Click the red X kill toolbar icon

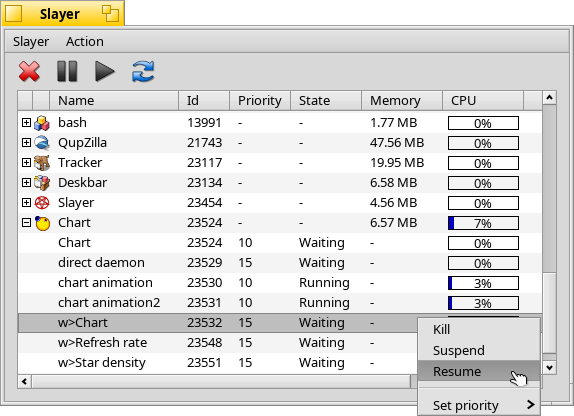tap(29, 71)
